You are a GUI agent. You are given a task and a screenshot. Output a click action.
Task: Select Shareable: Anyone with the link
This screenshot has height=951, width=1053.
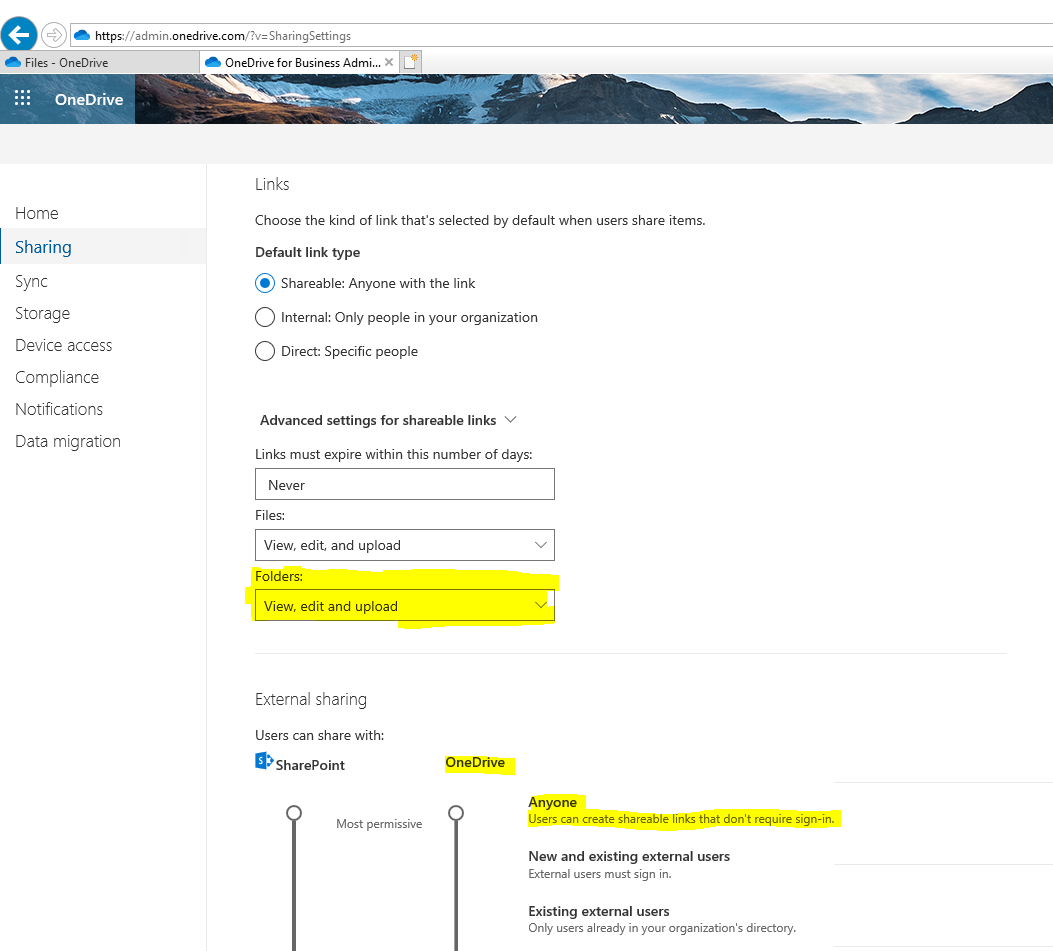[x=265, y=283]
